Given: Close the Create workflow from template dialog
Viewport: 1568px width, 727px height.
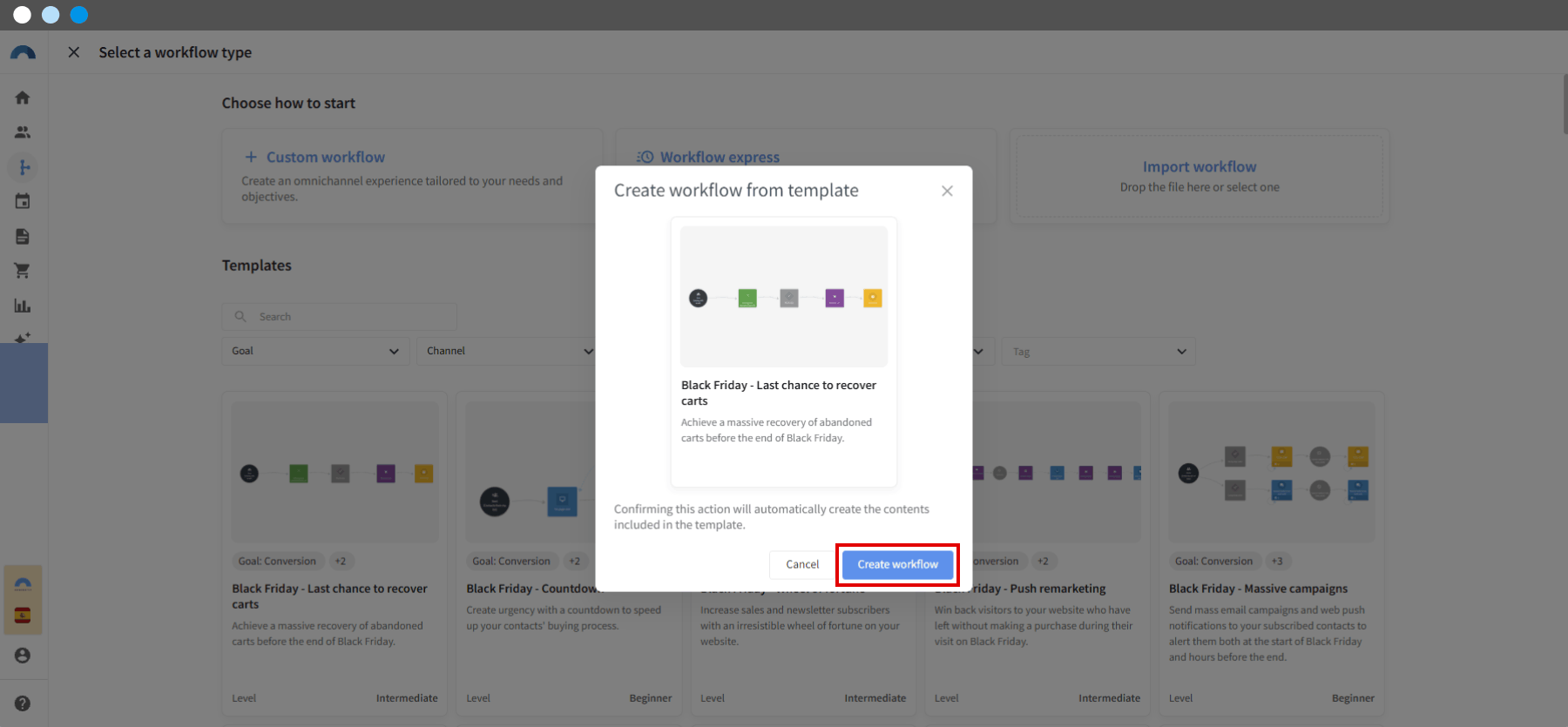Looking at the screenshot, I should pyautogui.click(x=947, y=191).
